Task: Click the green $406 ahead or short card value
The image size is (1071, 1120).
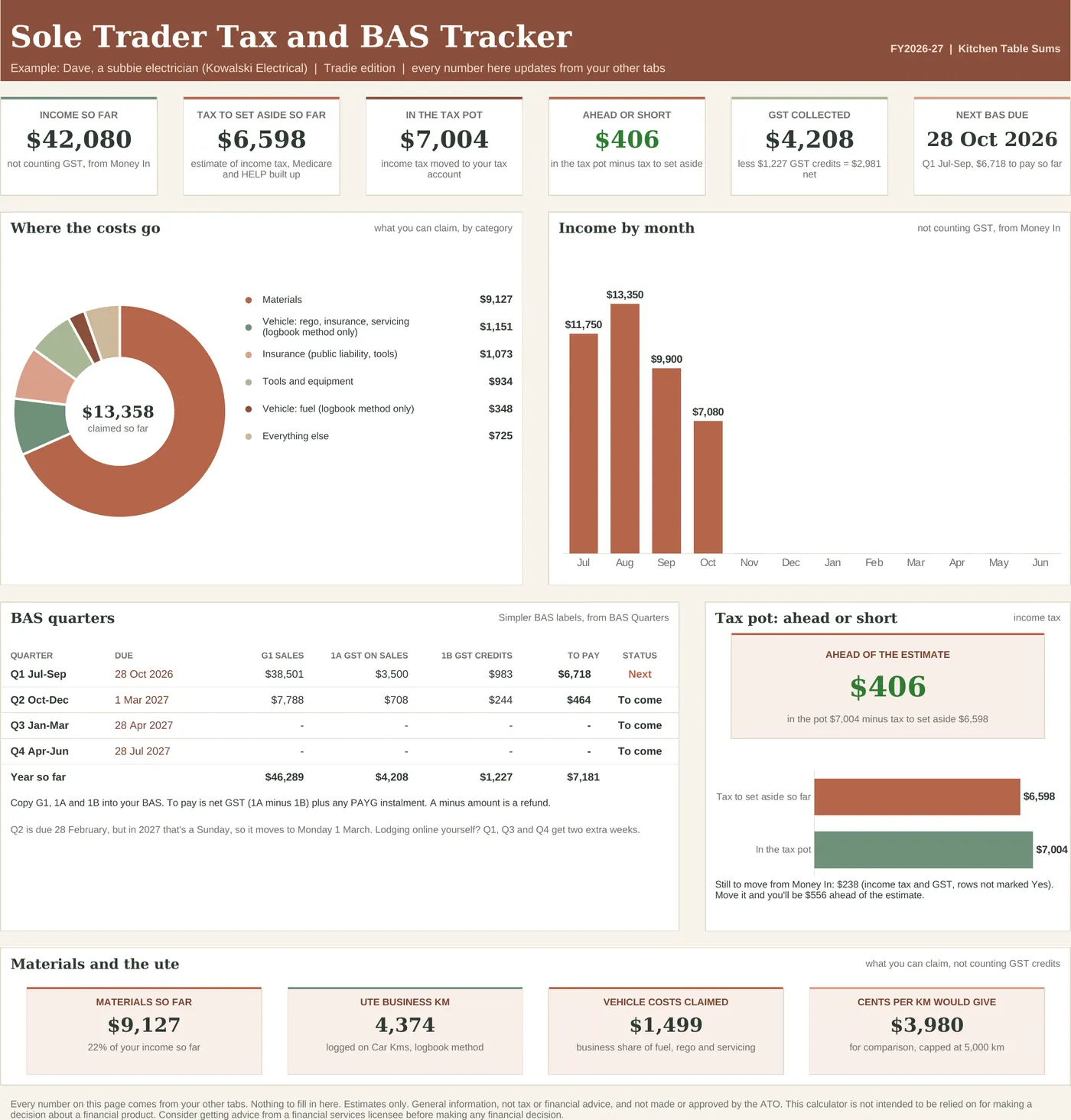Action: [627, 139]
